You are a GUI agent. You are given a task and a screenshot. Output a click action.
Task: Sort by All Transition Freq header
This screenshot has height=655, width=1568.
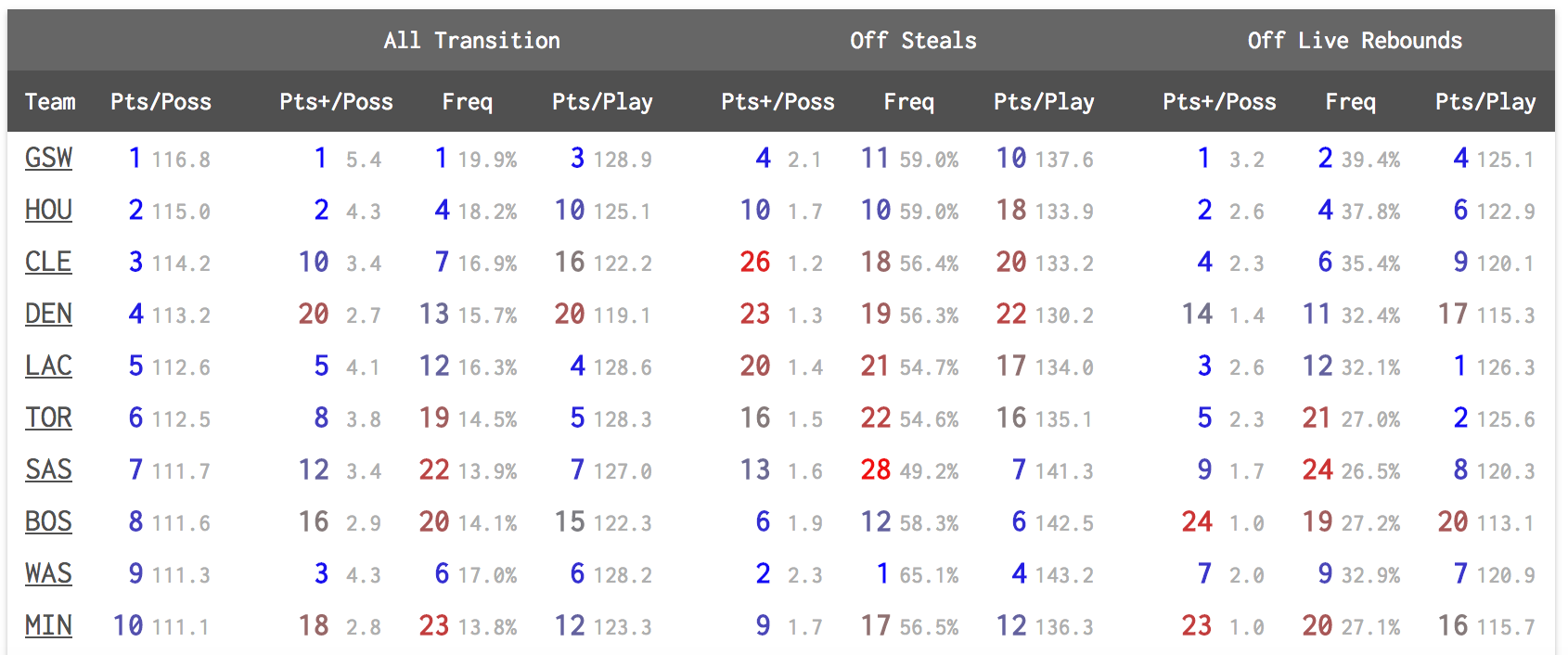coord(467,102)
